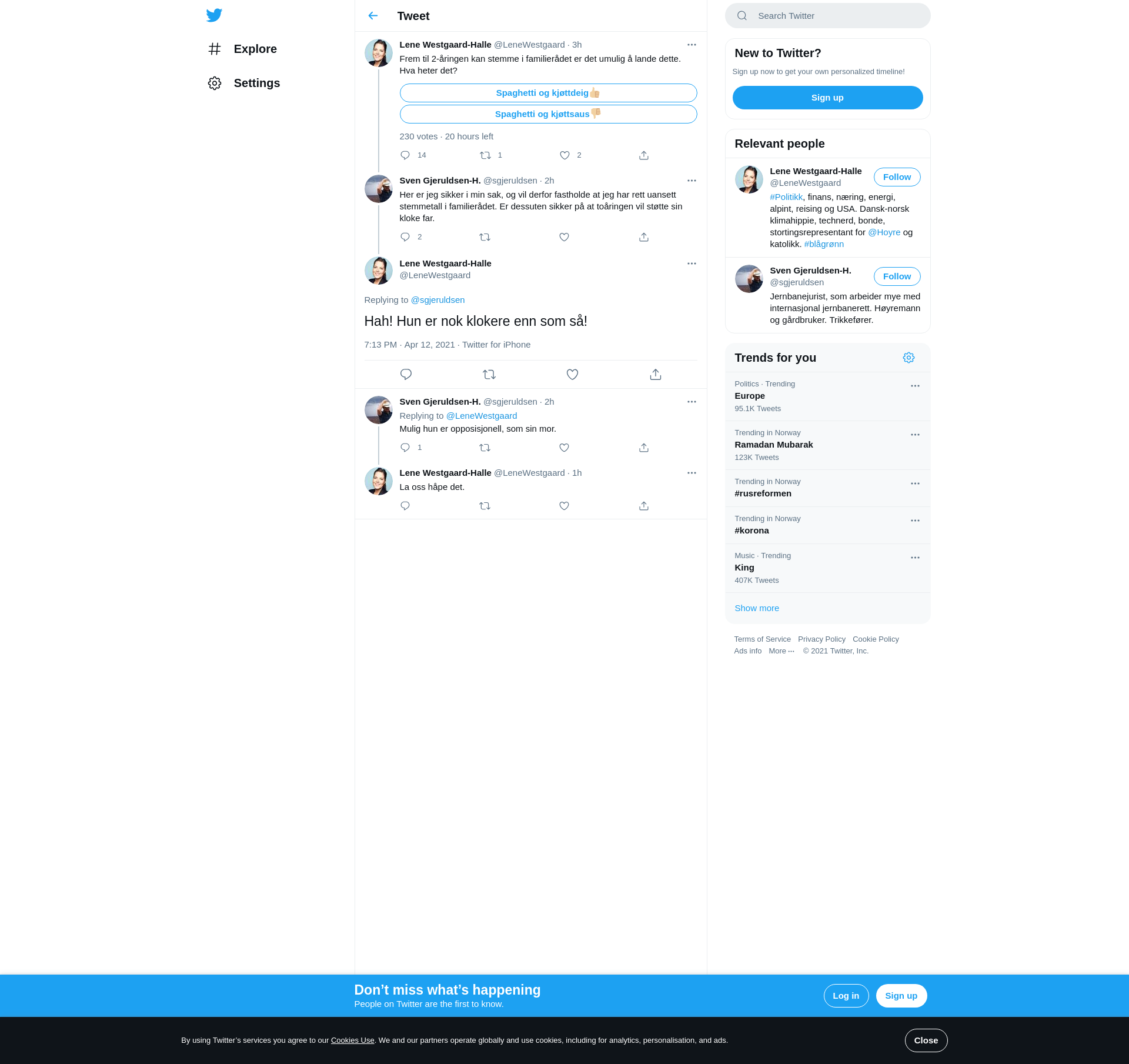Open @LeneWestgaard reply mention link
This screenshot has width=1129, height=1064.
coord(482,416)
